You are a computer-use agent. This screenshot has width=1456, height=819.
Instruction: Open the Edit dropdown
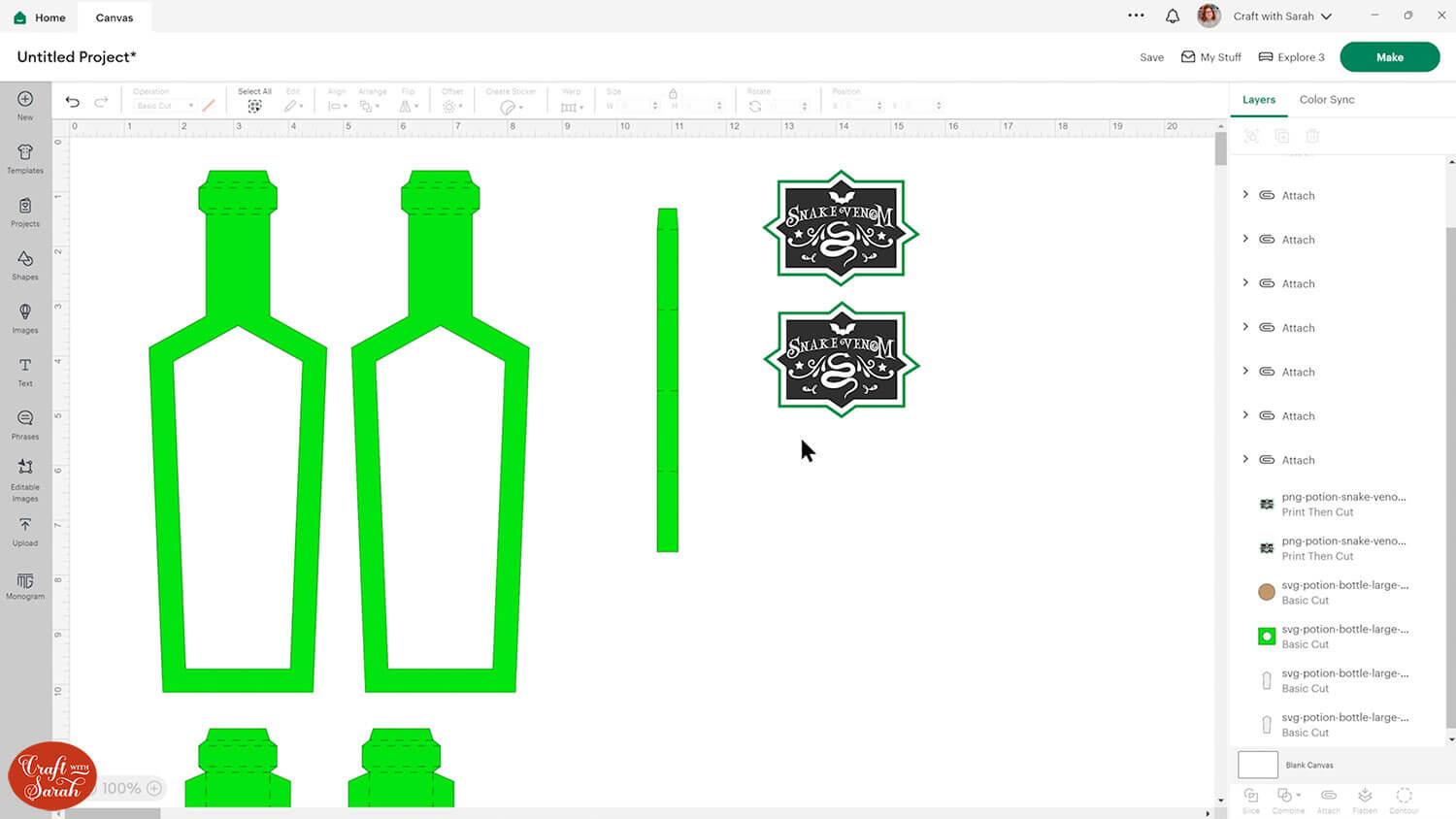[293, 106]
